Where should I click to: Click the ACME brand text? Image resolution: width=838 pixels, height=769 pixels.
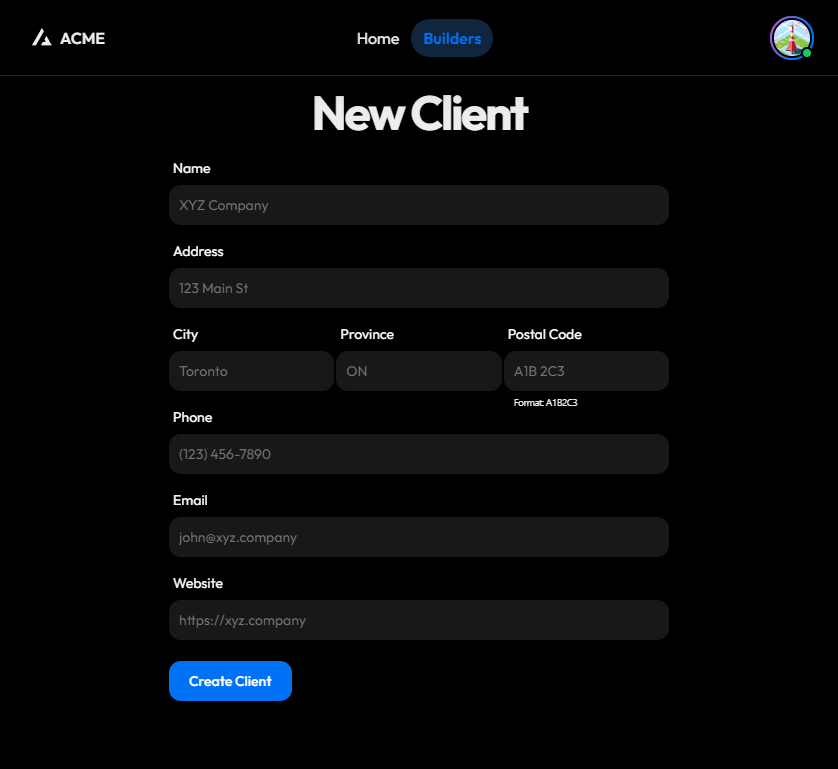[82, 38]
